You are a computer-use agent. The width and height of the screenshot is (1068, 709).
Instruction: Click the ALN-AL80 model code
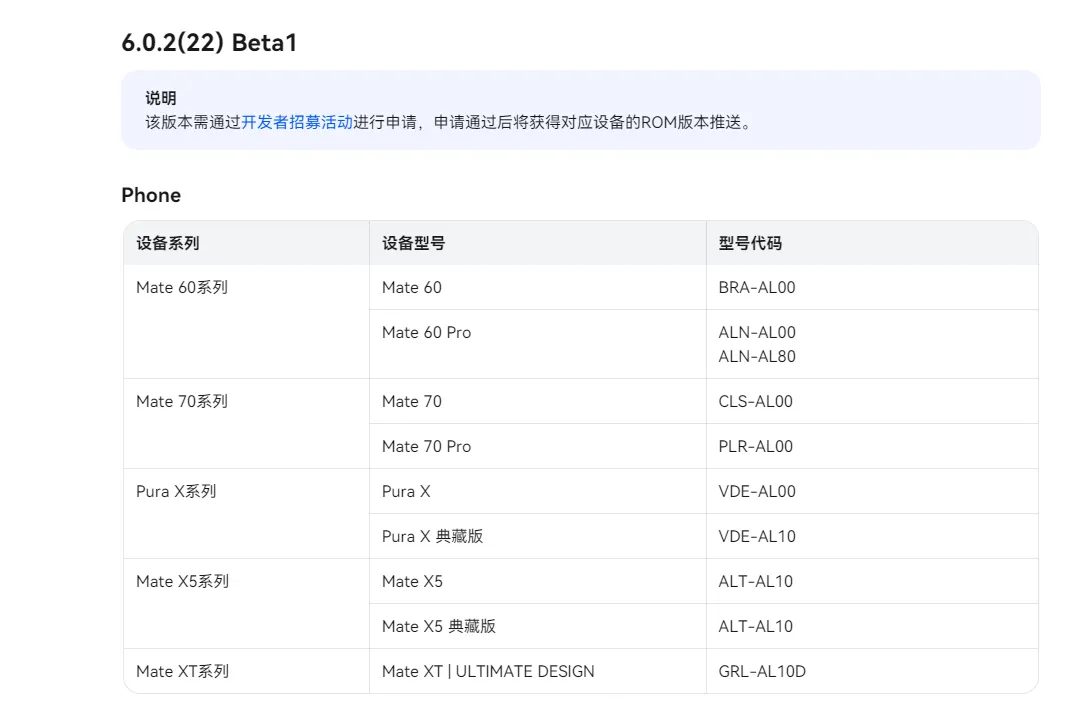(x=757, y=356)
